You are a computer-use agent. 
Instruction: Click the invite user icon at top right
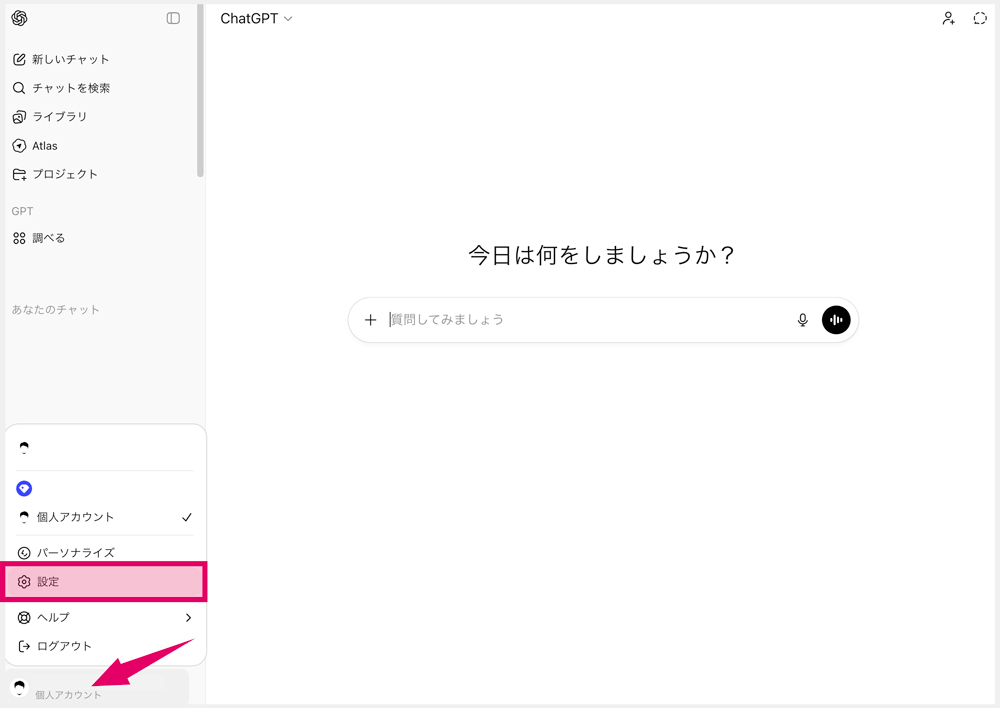coord(948,18)
